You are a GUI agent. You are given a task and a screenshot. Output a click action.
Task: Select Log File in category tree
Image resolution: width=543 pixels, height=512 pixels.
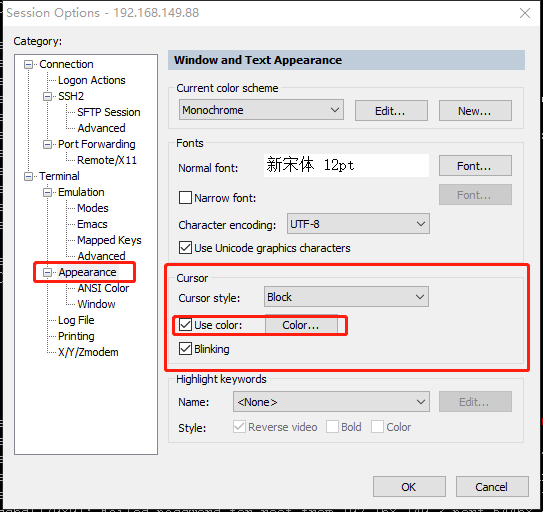[76, 320]
